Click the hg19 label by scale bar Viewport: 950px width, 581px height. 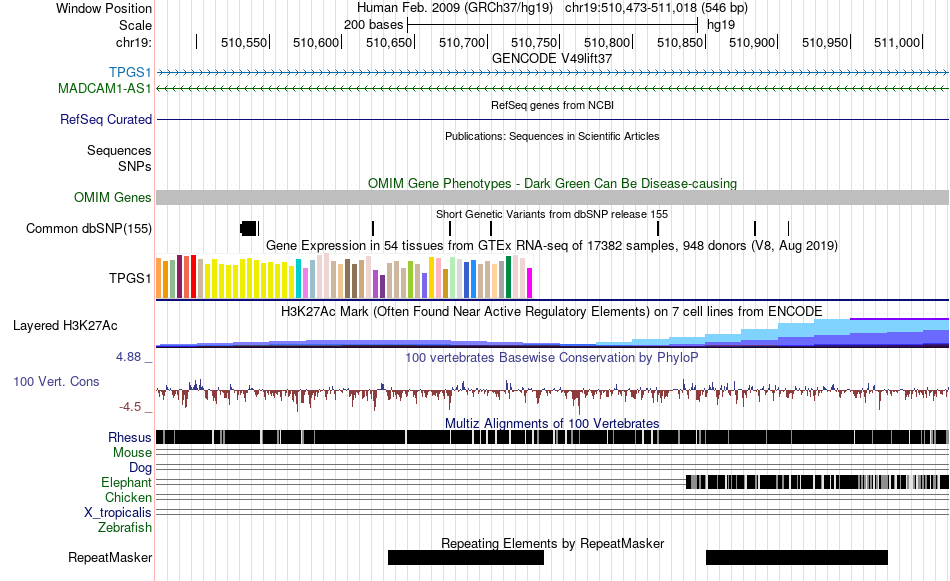click(x=721, y=25)
